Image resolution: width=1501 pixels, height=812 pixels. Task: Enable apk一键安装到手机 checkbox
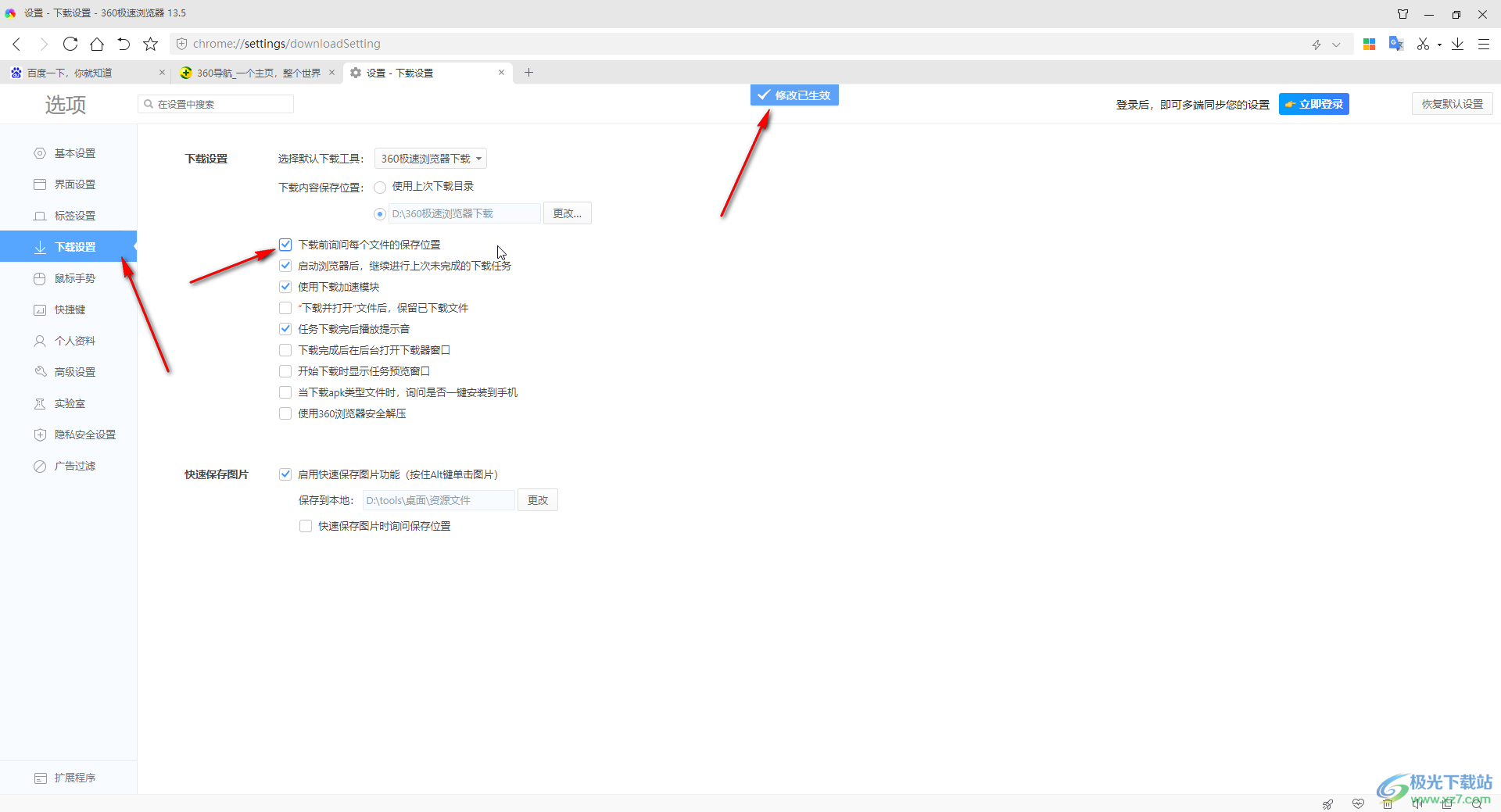[x=285, y=392]
